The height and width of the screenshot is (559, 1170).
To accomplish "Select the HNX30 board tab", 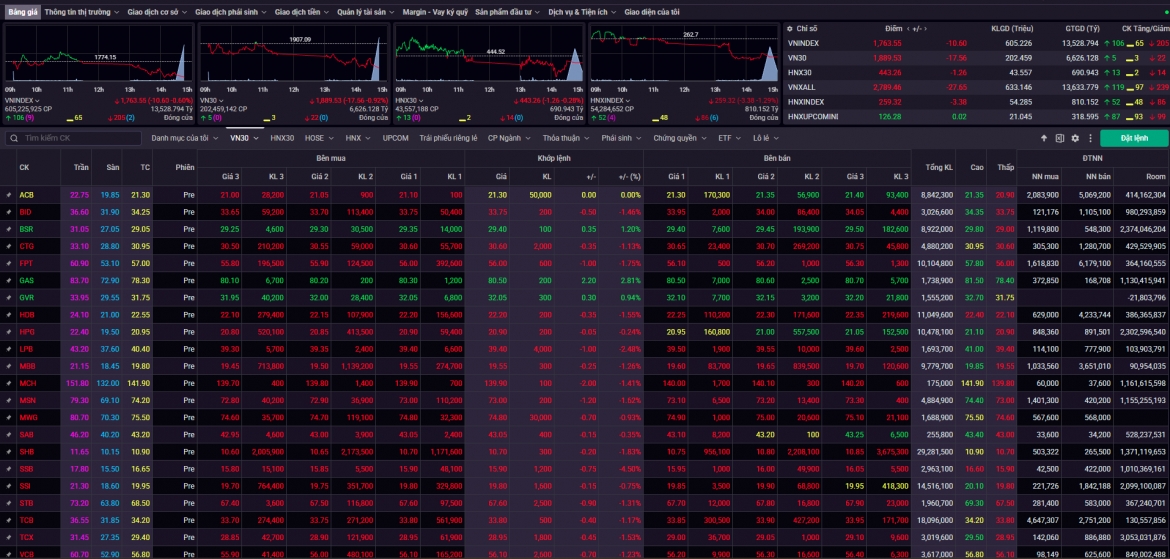I will 282,138.
